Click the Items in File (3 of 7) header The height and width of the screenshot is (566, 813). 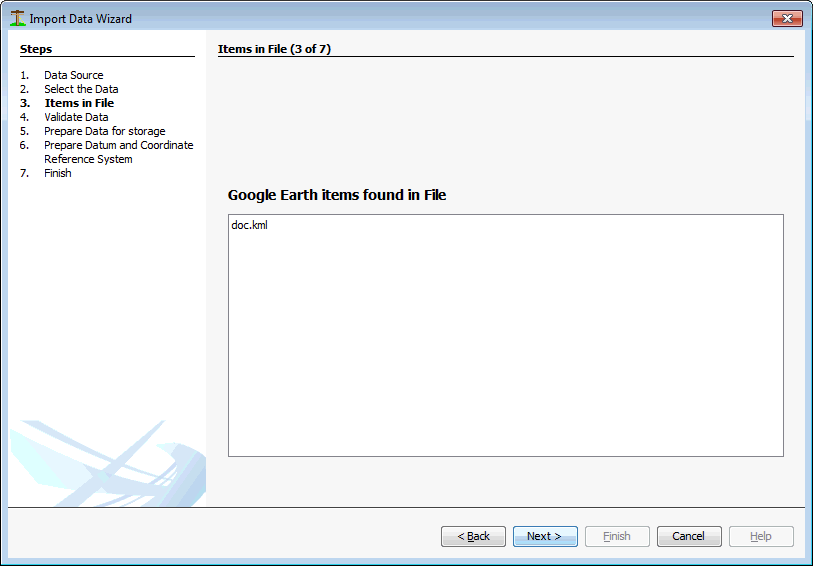coord(274,49)
